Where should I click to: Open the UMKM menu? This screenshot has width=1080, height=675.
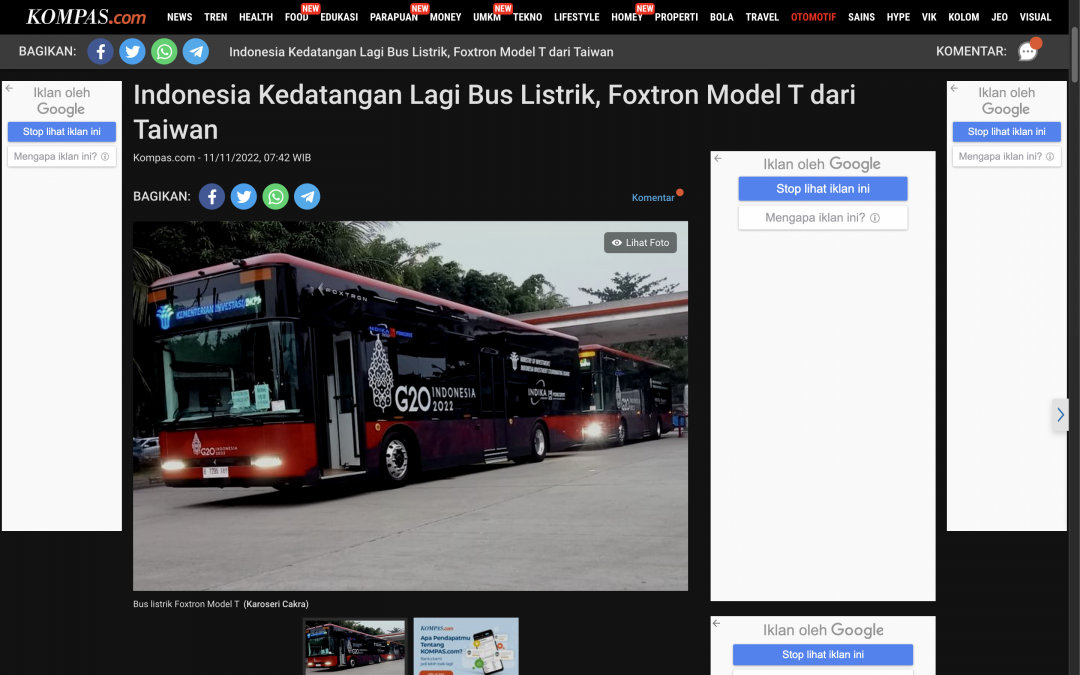pyautogui.click(x=487, y=17)
